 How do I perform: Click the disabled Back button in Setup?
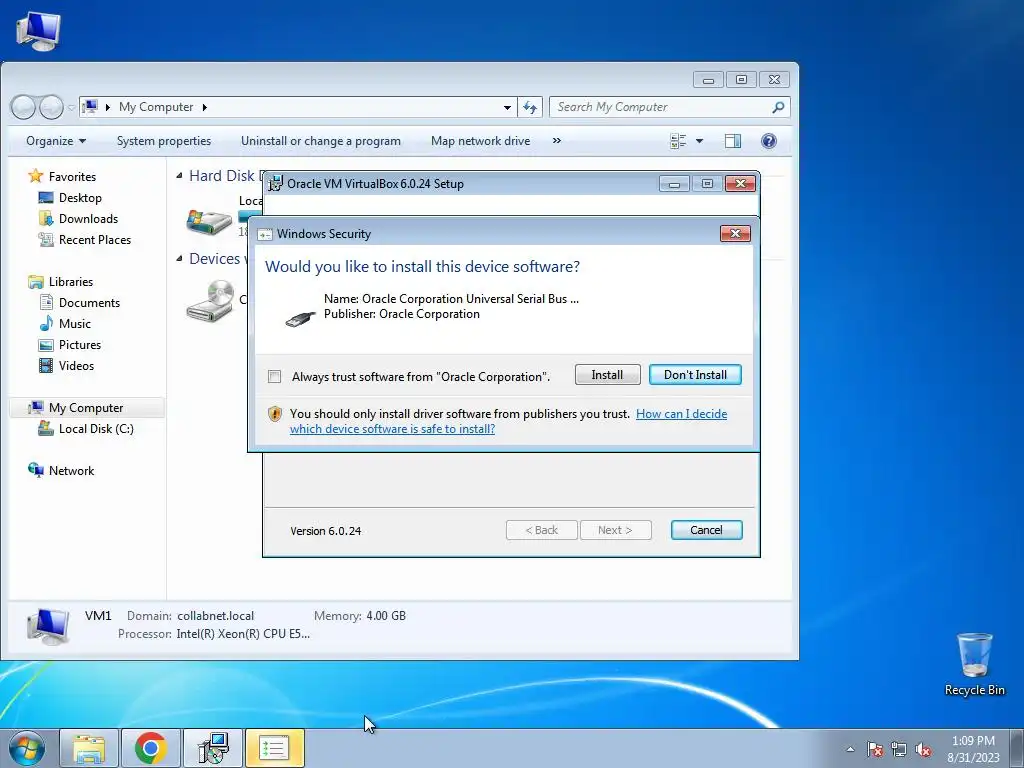(x=541, y=530)
